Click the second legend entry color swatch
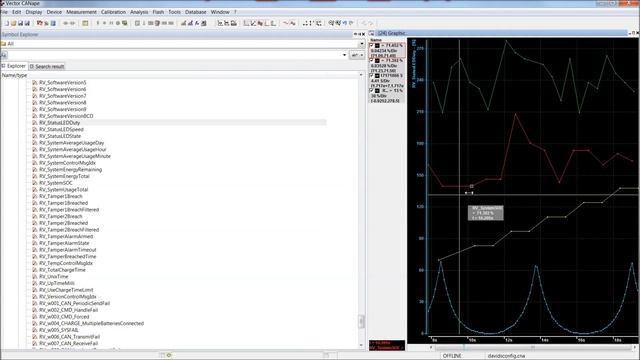Screen dimensions: 640x360 (377, 61)
